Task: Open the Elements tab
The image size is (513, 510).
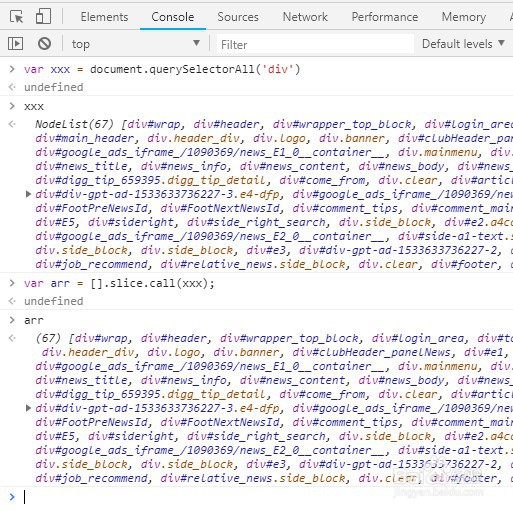Action: point(104,17)
